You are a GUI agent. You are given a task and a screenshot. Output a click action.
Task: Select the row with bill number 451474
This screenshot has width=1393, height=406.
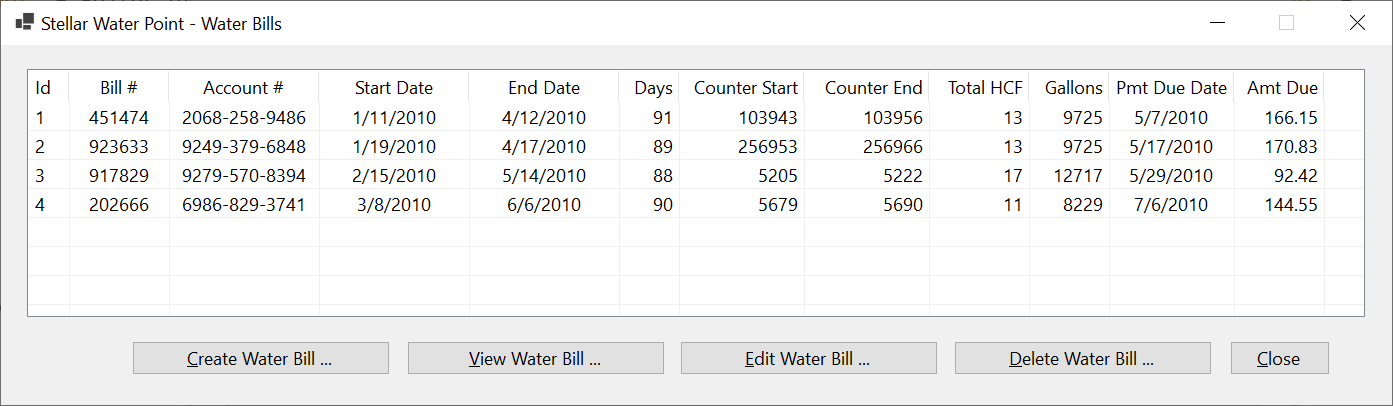coord(676,118)
